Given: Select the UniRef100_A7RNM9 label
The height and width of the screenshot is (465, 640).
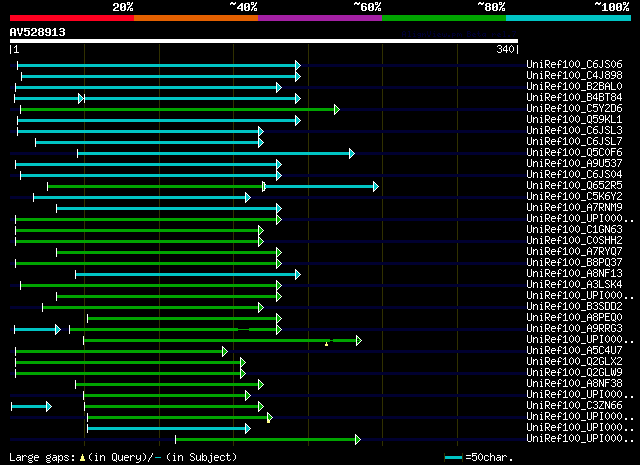Looking at the screenshot, I should (574, 208).
